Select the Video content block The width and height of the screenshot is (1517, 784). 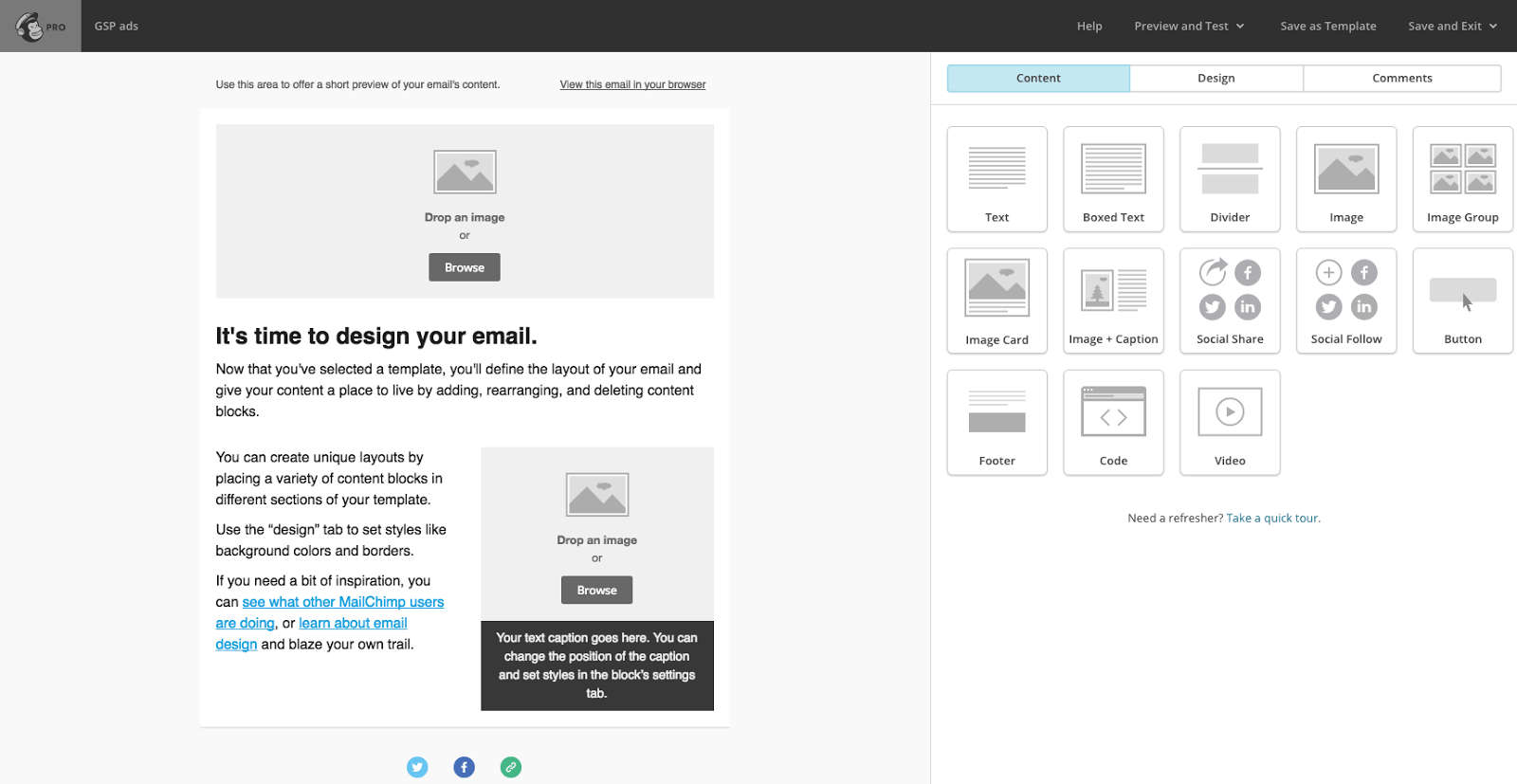click(1230, 423)
